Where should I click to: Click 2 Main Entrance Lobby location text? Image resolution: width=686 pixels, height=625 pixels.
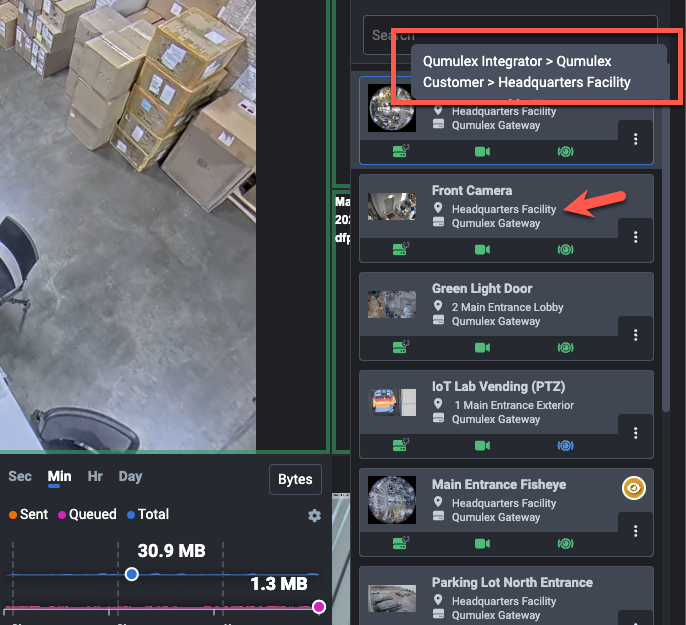point(507,307)
